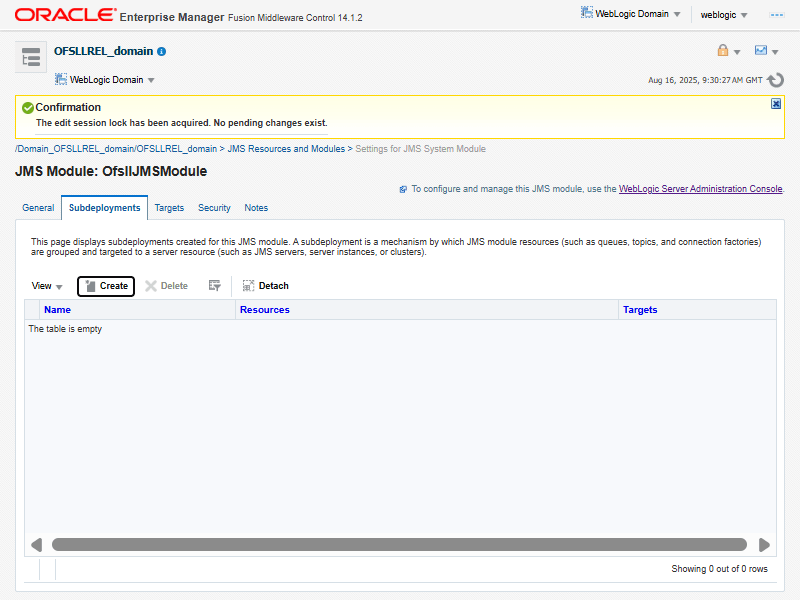
Task: Expand the WebLogic Domain header dropdown
Action: 677,14
